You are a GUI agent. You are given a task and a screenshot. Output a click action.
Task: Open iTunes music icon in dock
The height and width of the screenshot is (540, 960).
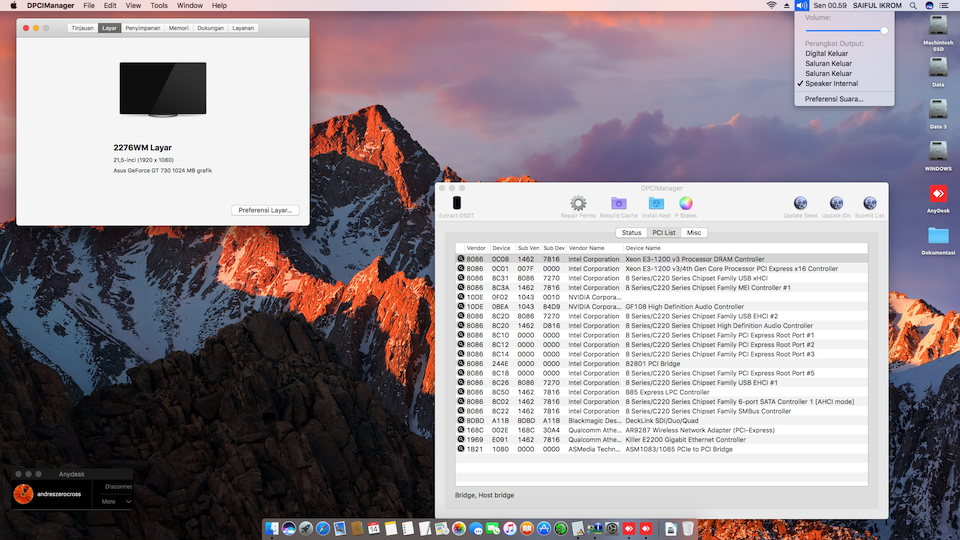[509, 528]
